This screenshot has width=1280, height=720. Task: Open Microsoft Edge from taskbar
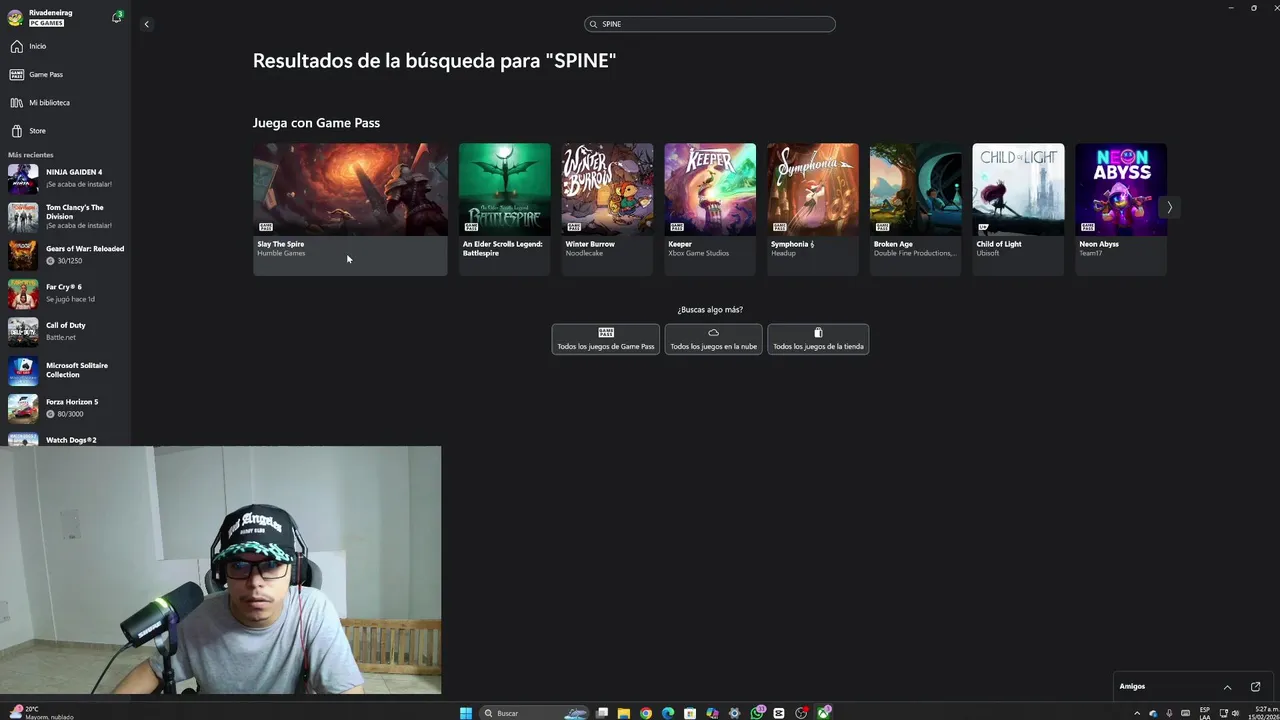pos(668,713)
